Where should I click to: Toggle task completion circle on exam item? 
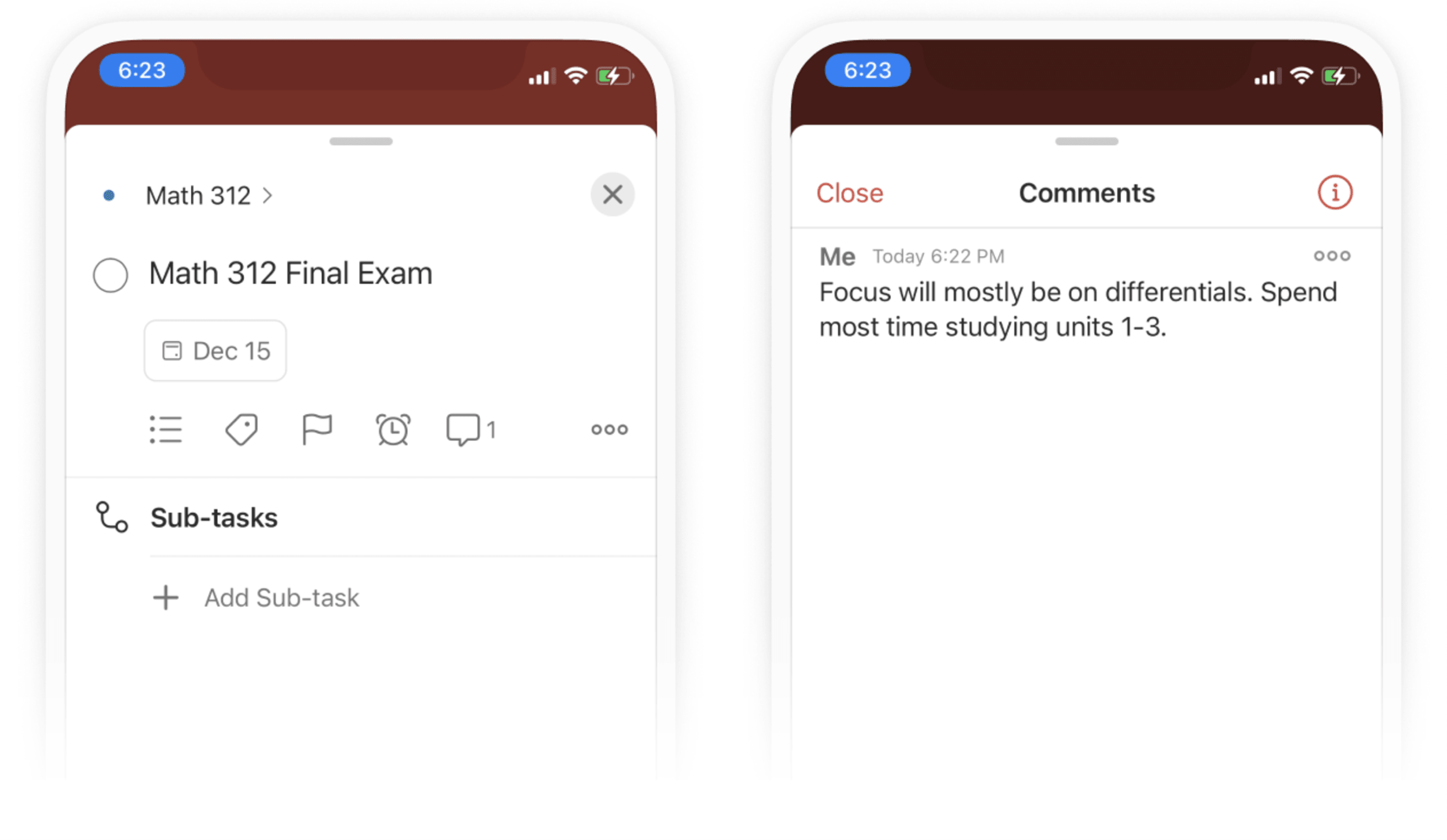[x=110, y=275]
